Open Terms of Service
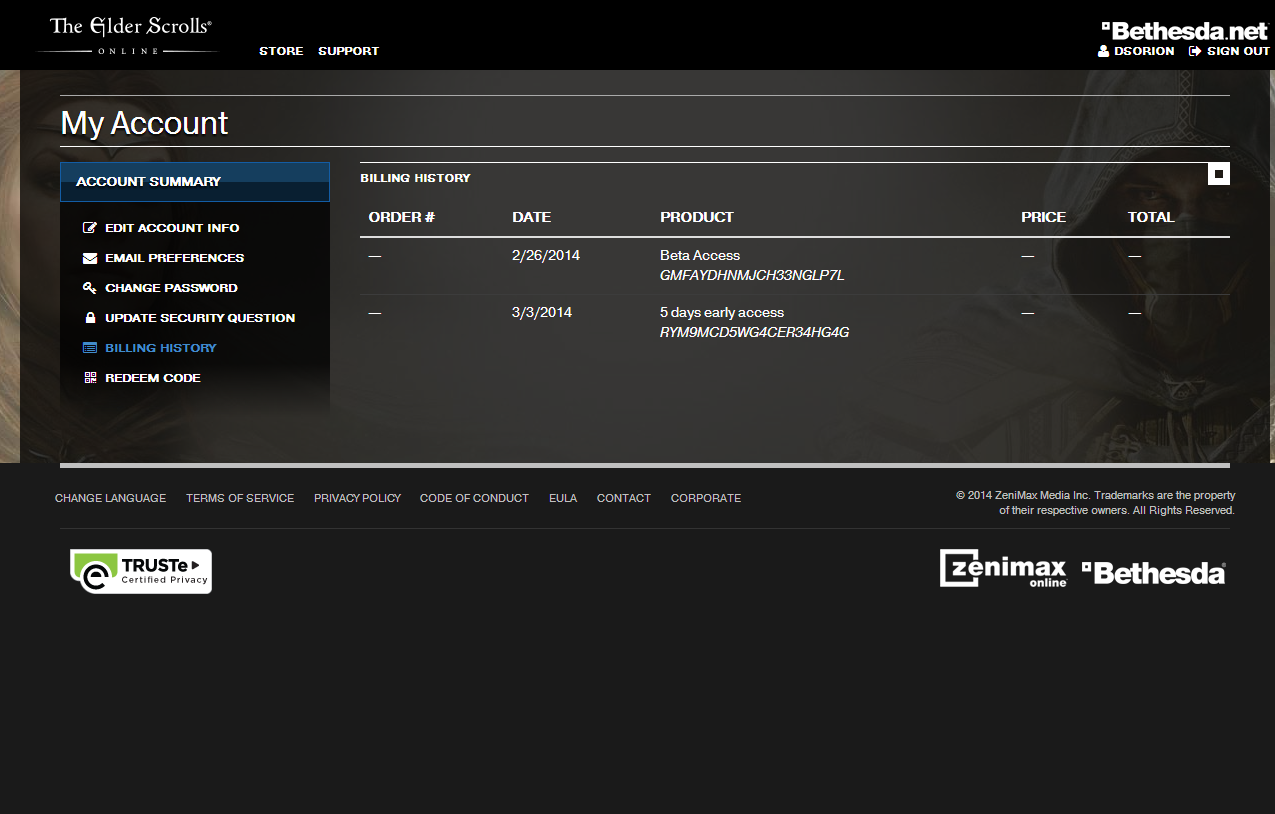Image resolution: width=1275 pixels, height=814 pixels. pyautogui.click(x=240, y=498)
